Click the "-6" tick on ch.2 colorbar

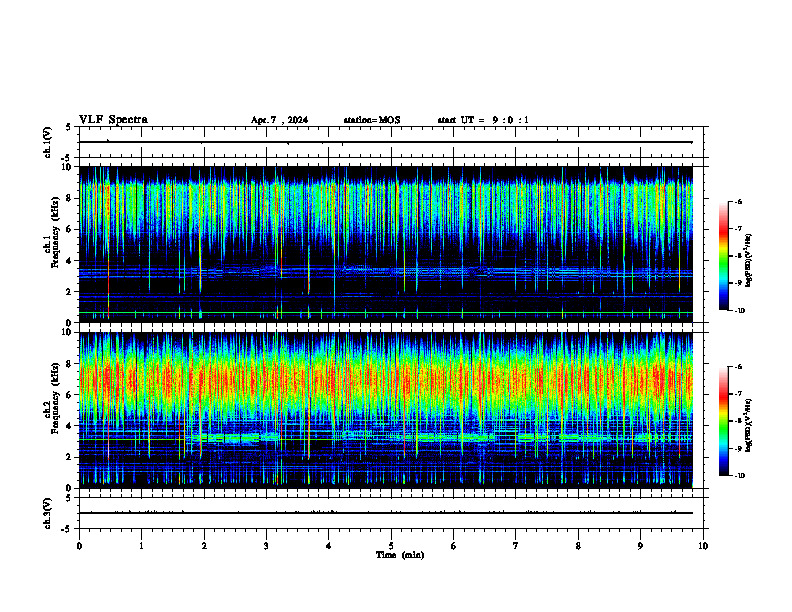tap(739, 367)
